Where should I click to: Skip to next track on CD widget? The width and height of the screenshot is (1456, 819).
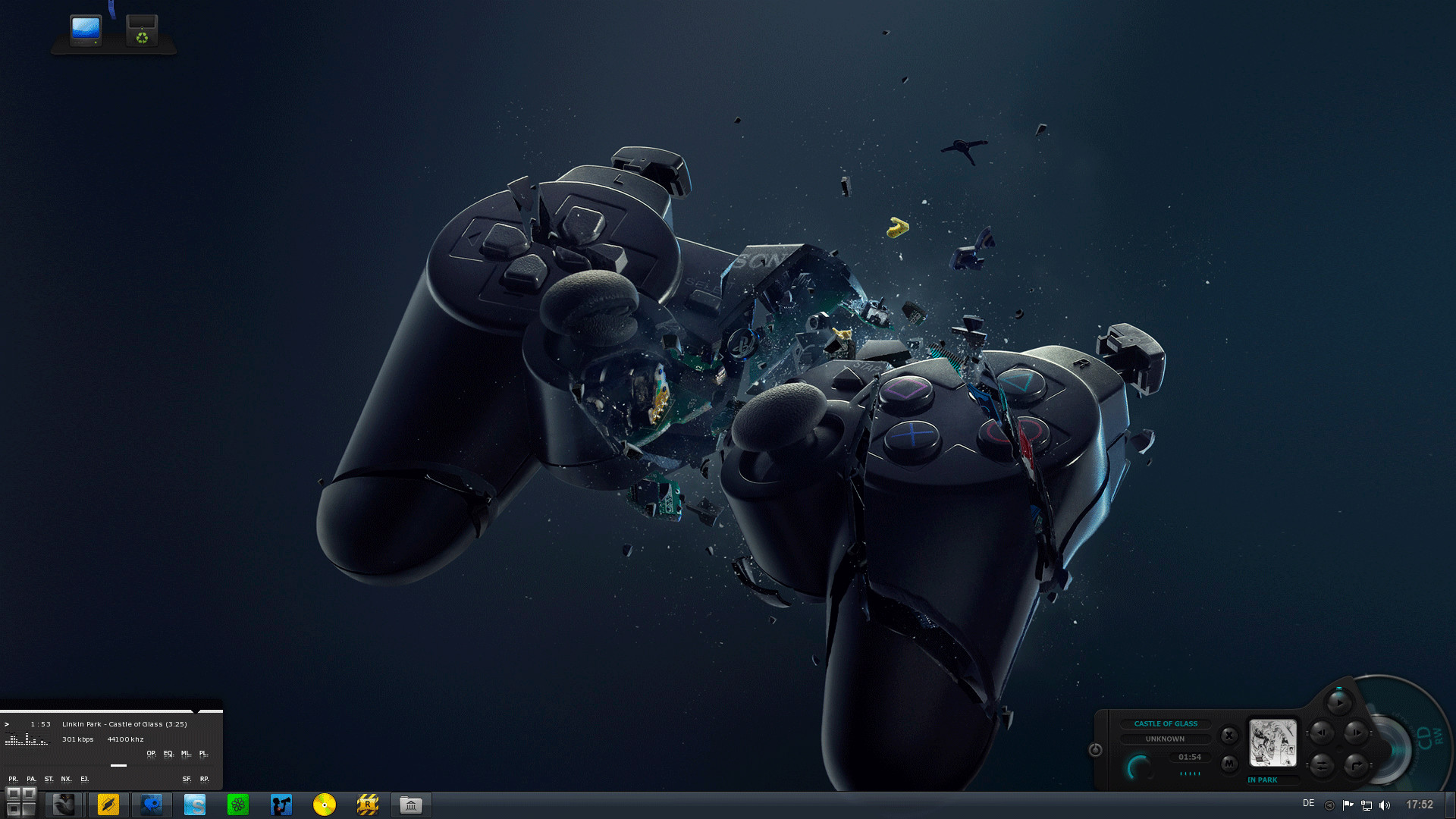coord(1356,733)
